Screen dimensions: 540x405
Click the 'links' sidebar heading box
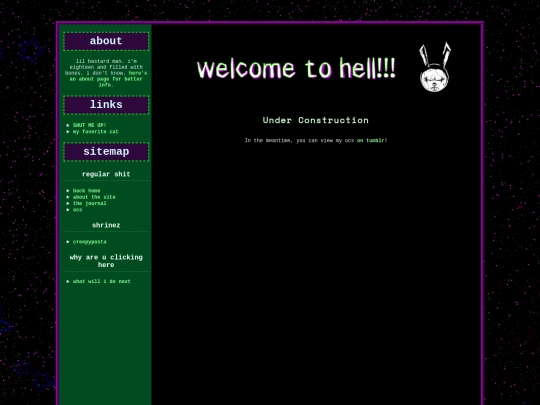coord(106,105)
